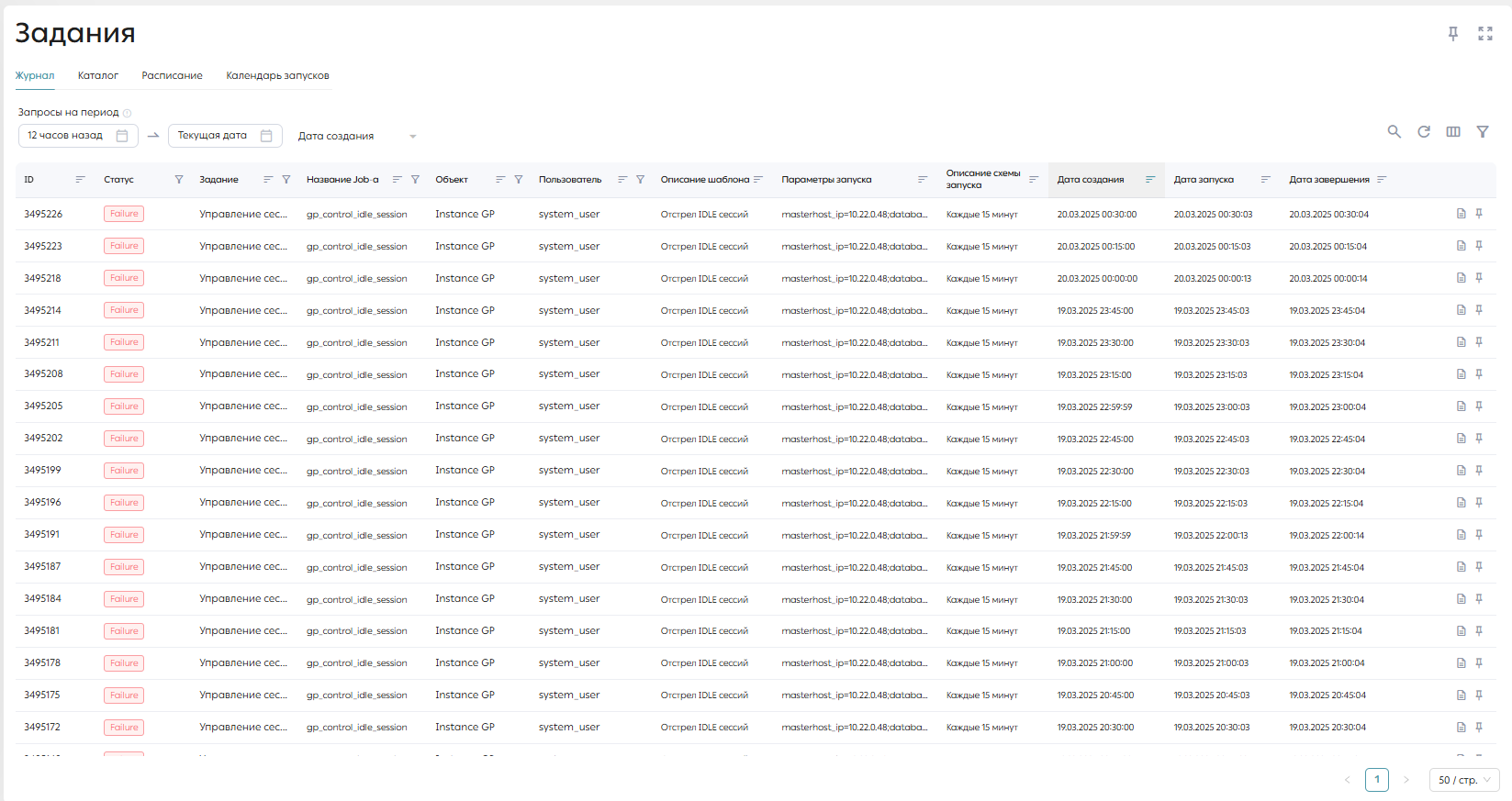The height and width of the screenshot is (801, 1512).
Task: Open the Дата создания period dropdown
Action: (357, 136)
